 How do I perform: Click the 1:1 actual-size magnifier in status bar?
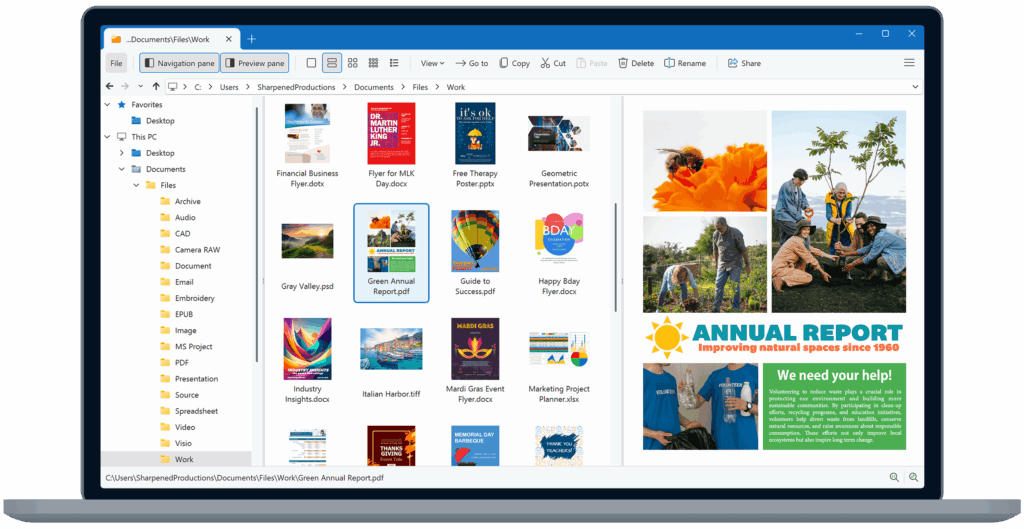pos(895,477)
